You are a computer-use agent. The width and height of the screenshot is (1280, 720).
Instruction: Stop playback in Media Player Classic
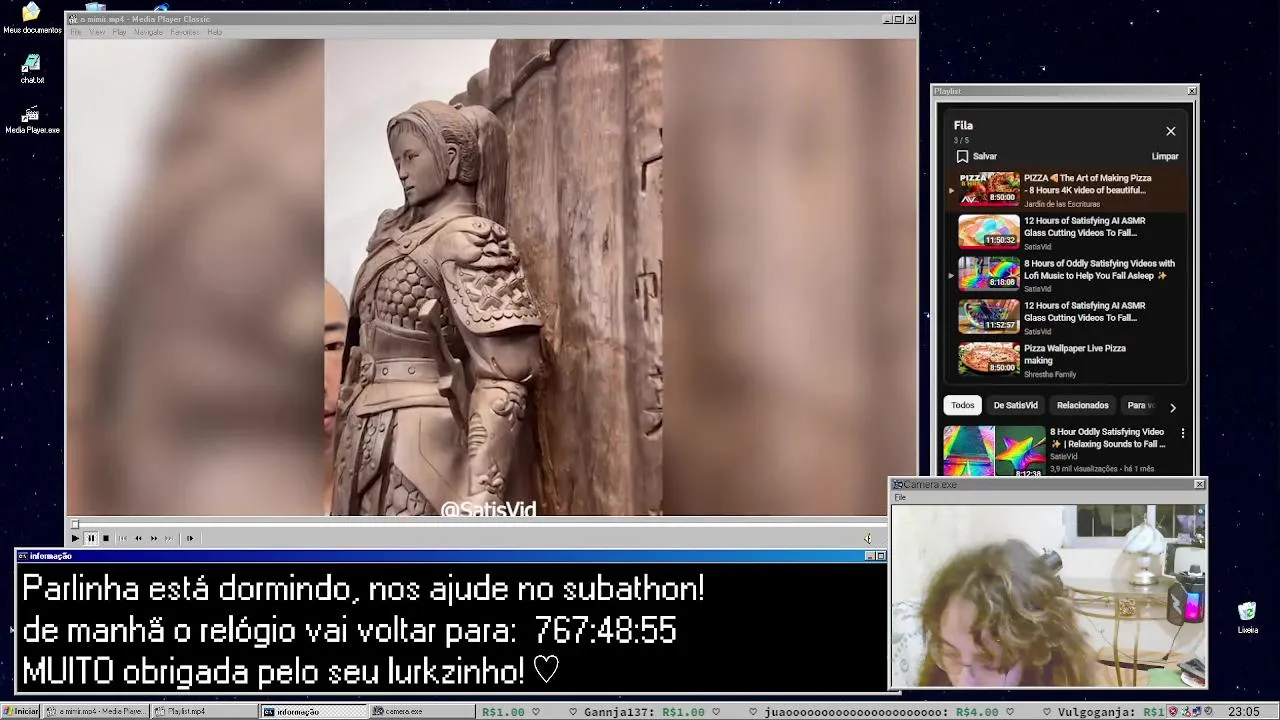[x=106, y=538]
